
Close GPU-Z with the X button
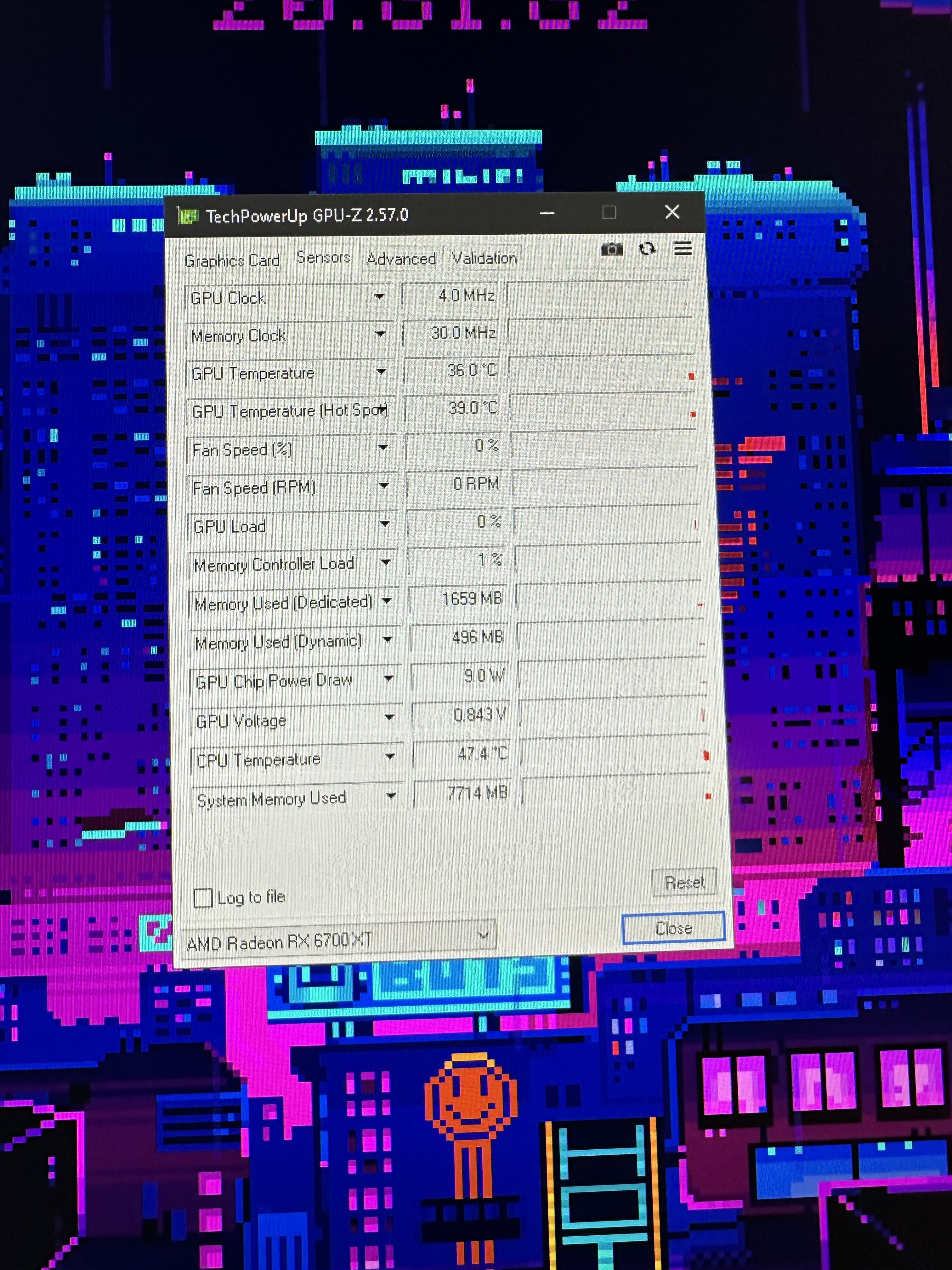pos(672,212)
